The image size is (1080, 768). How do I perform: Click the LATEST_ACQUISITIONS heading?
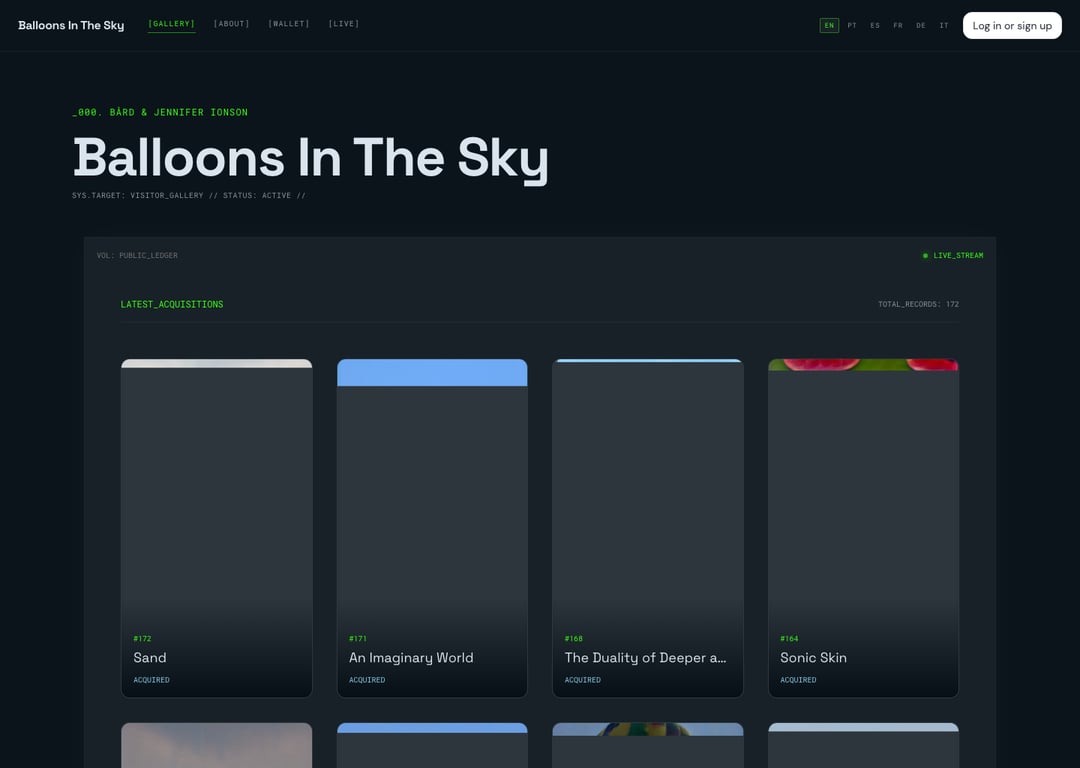click(172, 304)
